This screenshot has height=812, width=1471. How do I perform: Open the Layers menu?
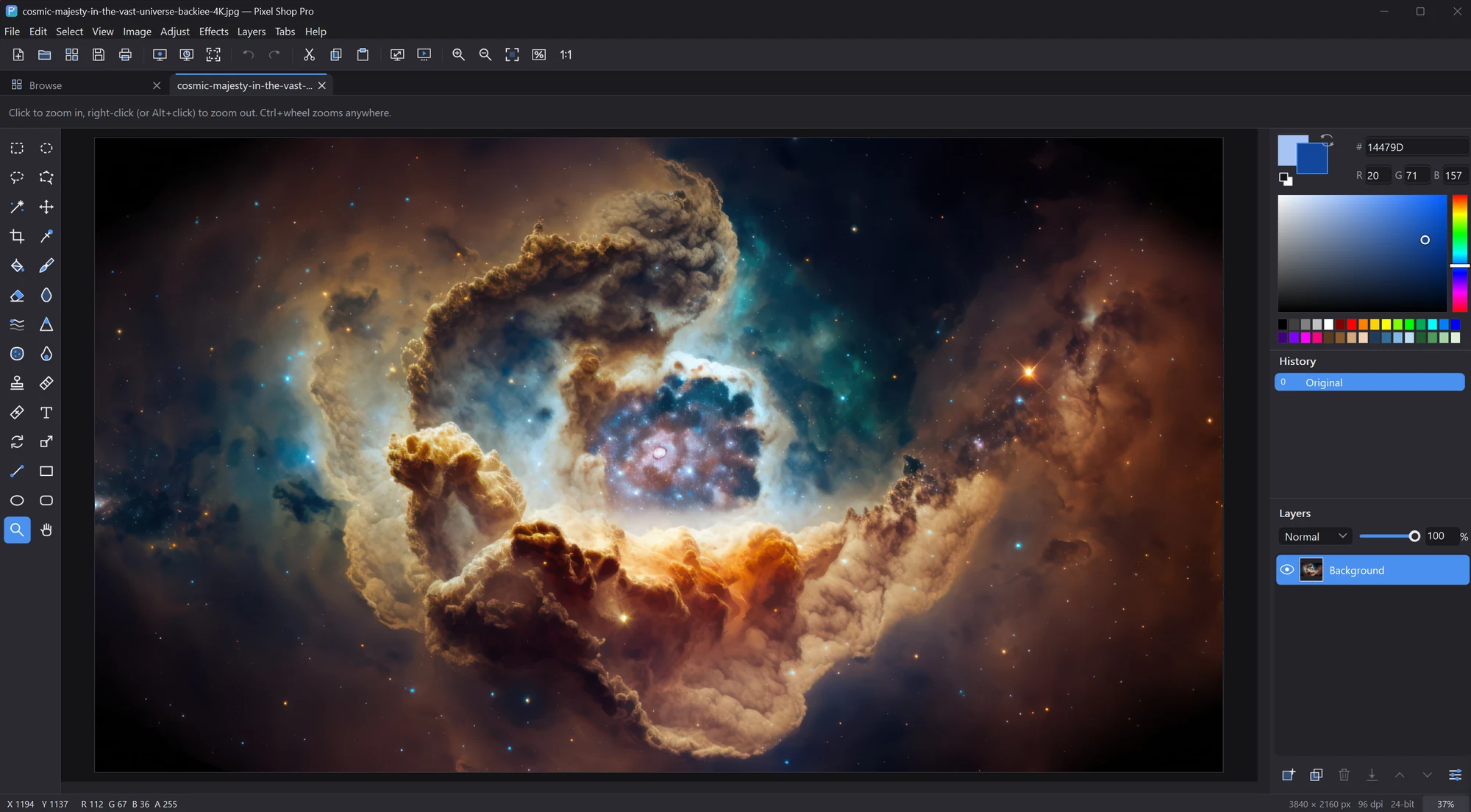251,32
